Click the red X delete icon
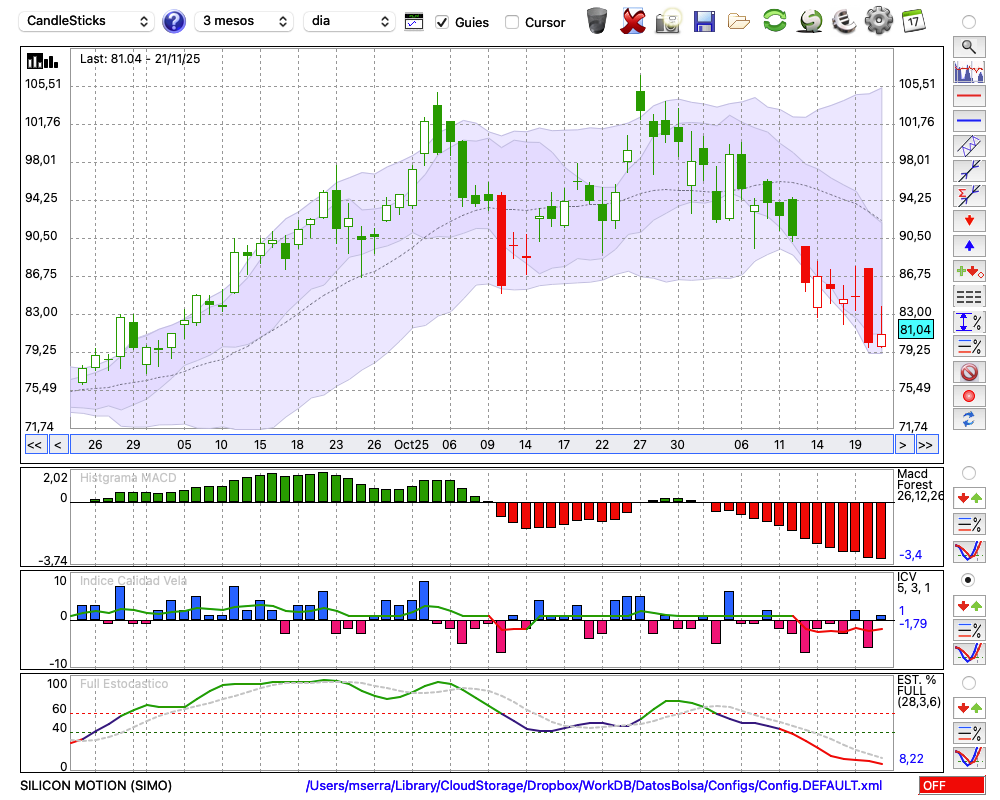The width and height of the screenshot is (1000, 800). coord(632,21)
